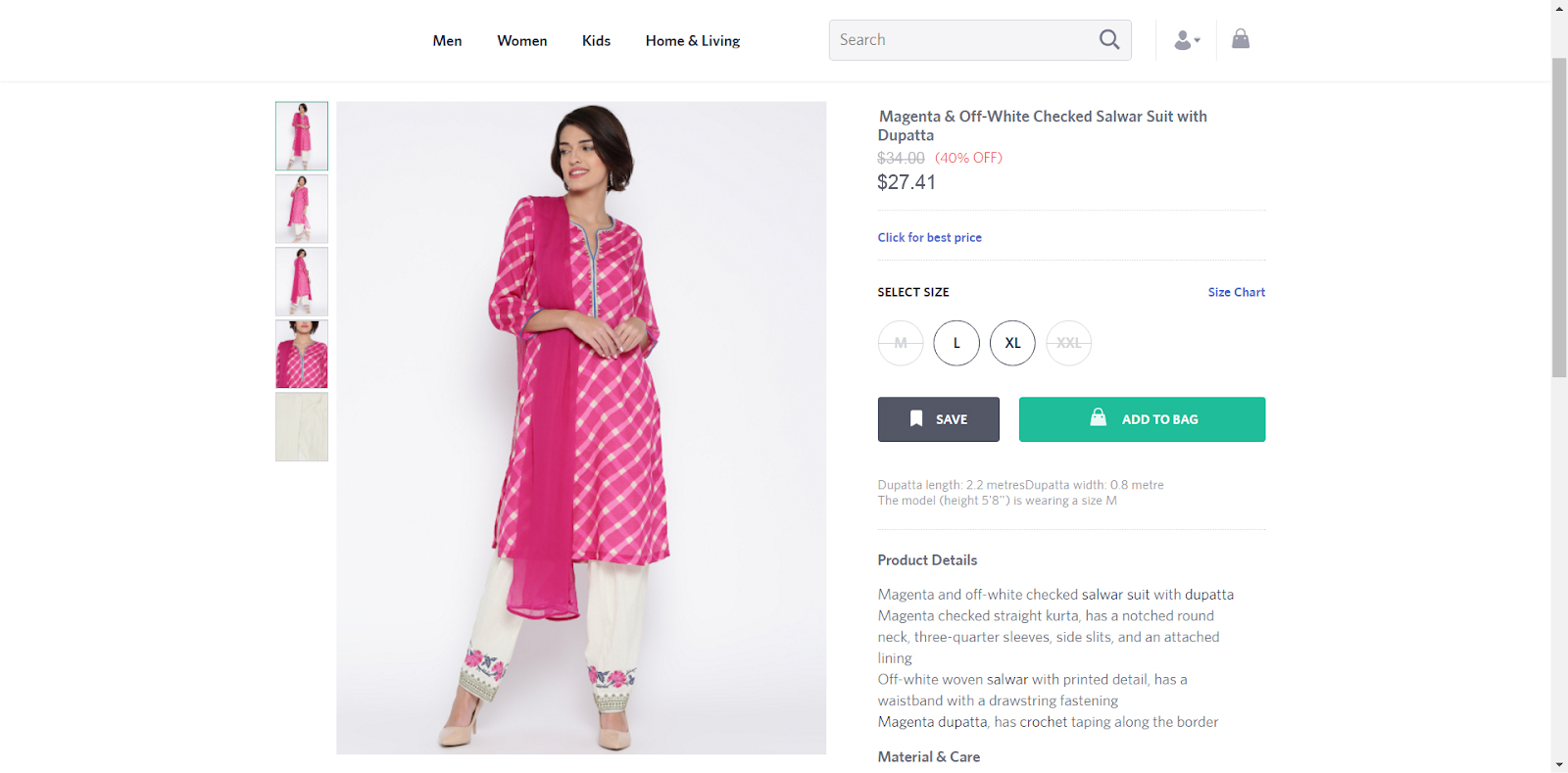Click the bag icon on Add to Bag
The image size is (1568, 773).
1099,418
